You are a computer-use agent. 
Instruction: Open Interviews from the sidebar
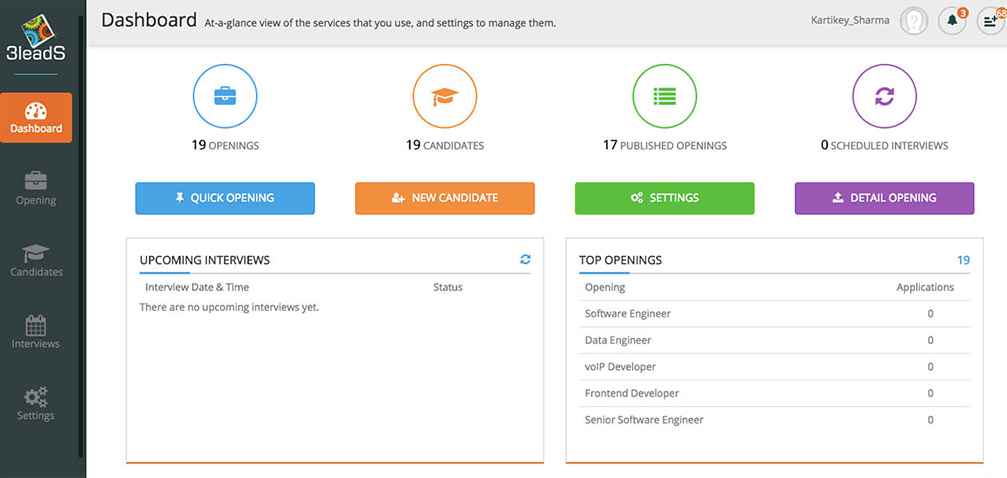(36, 333)
